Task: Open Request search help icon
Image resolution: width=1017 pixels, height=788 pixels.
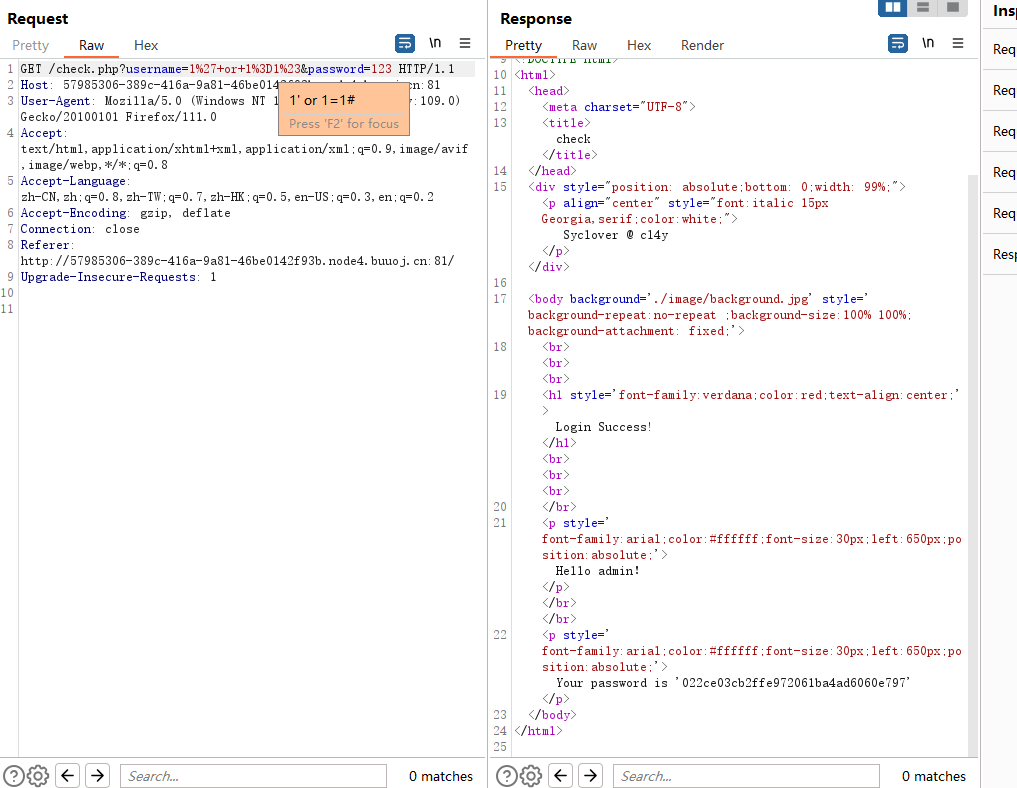Action: [14, 776]
